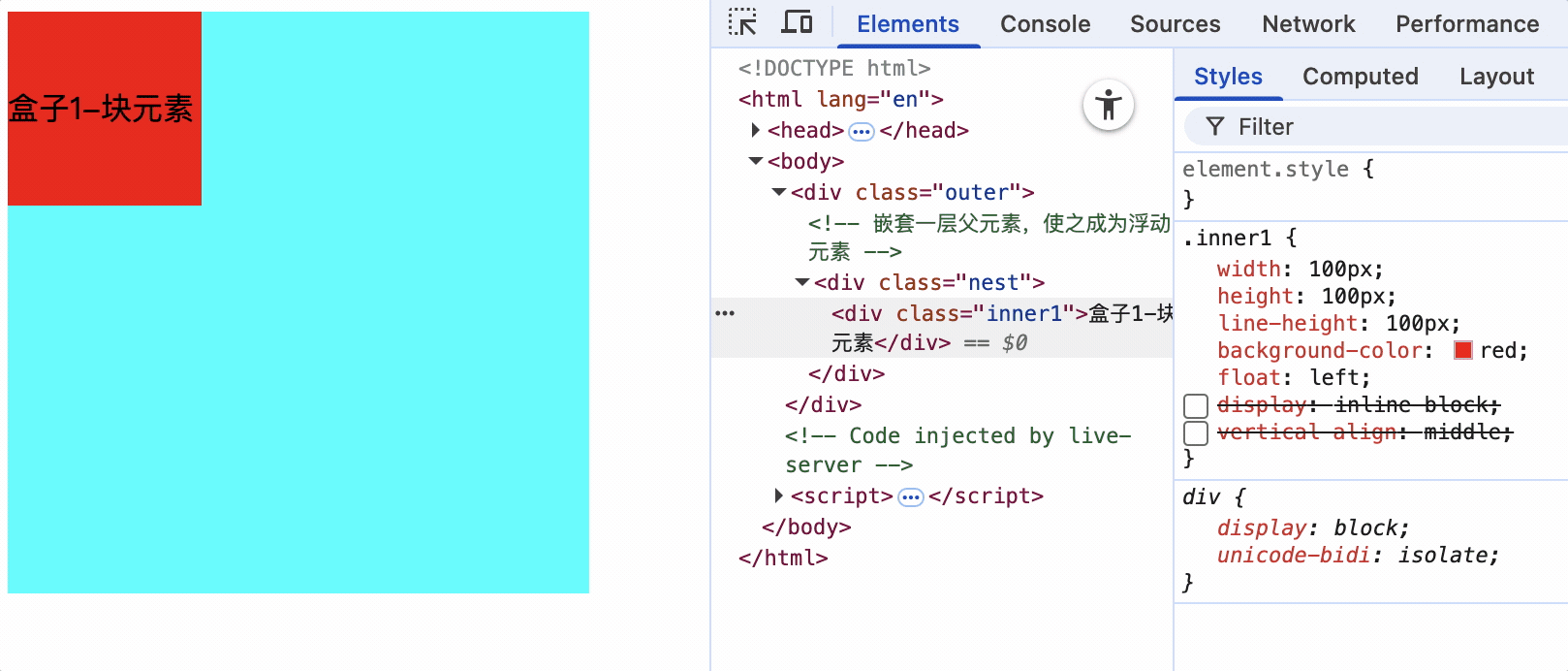The image size is (1568, 671).
Task: Expand collapsed head contents ellipsis
Action: click(862, 131)
